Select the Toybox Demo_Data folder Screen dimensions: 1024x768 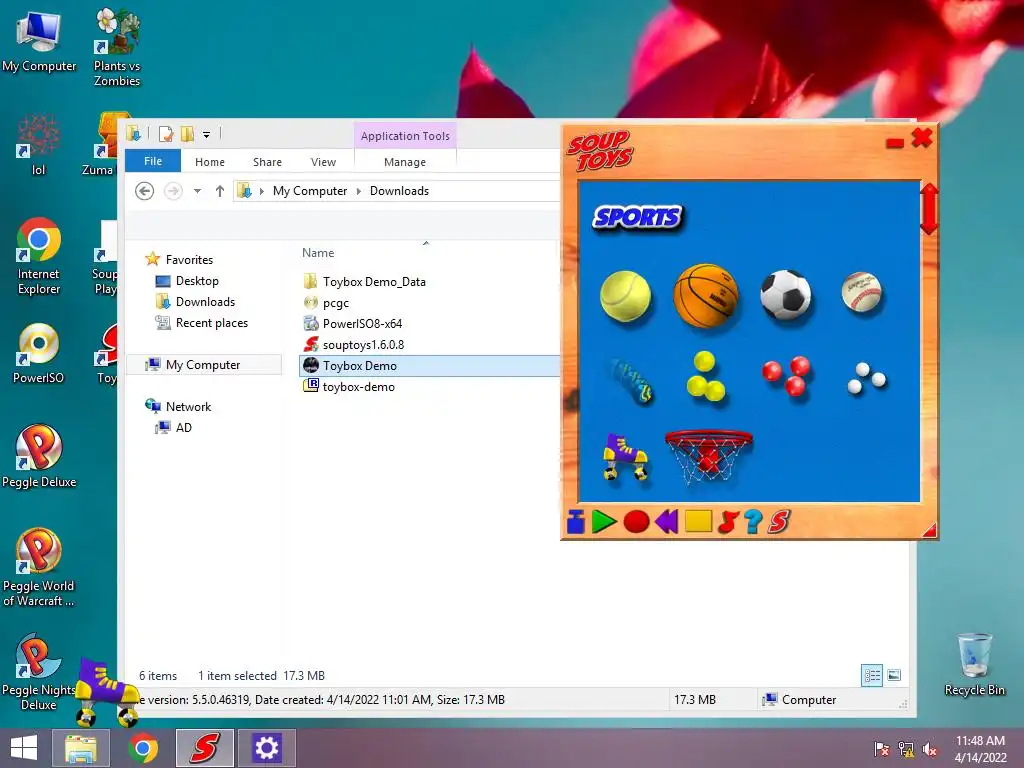[x=374, y=281]
